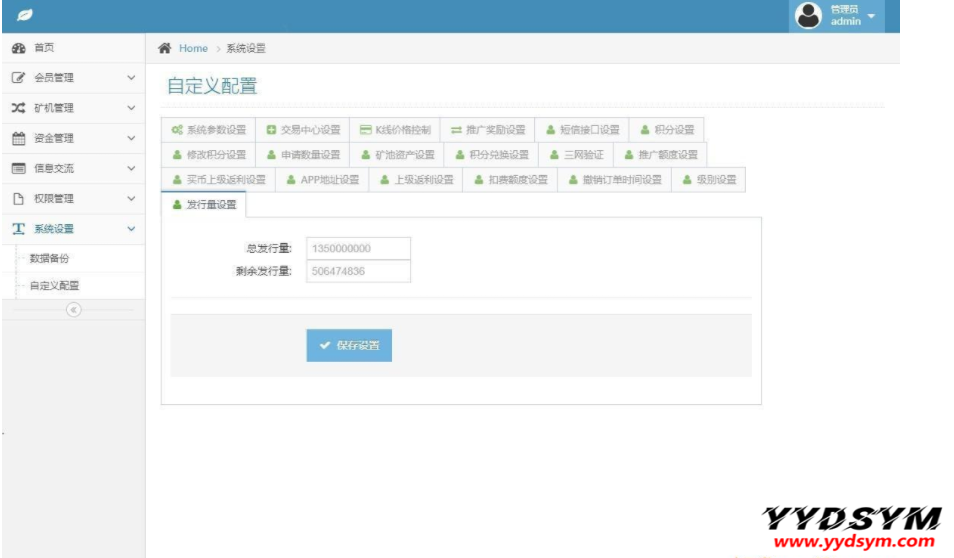This screenshot has height=558, width=954.
Task: Switch to the 申请数量设置 tab
Action: click(x=303, y=155)
